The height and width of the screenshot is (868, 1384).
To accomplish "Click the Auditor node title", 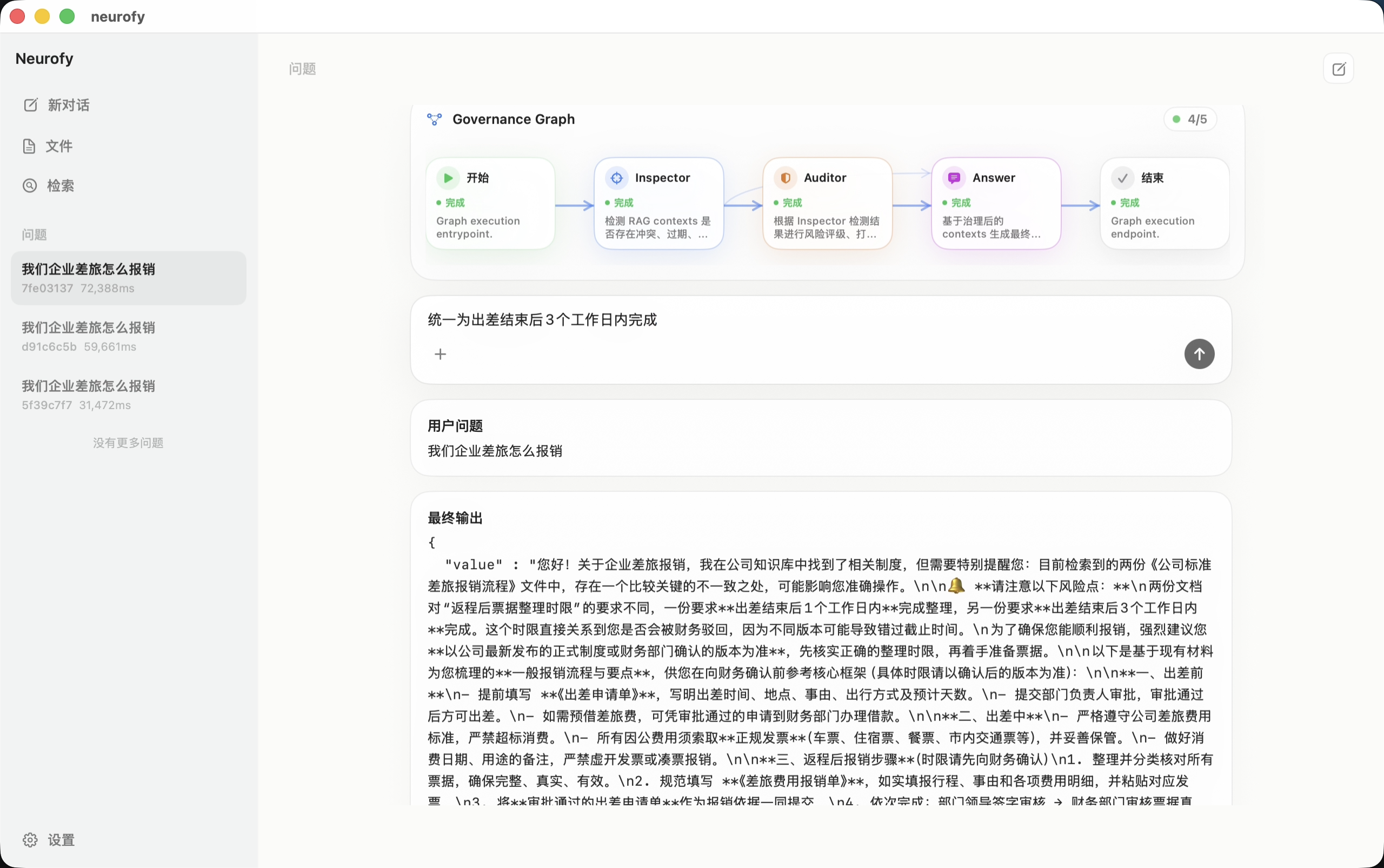I will (x=824, y=178).
